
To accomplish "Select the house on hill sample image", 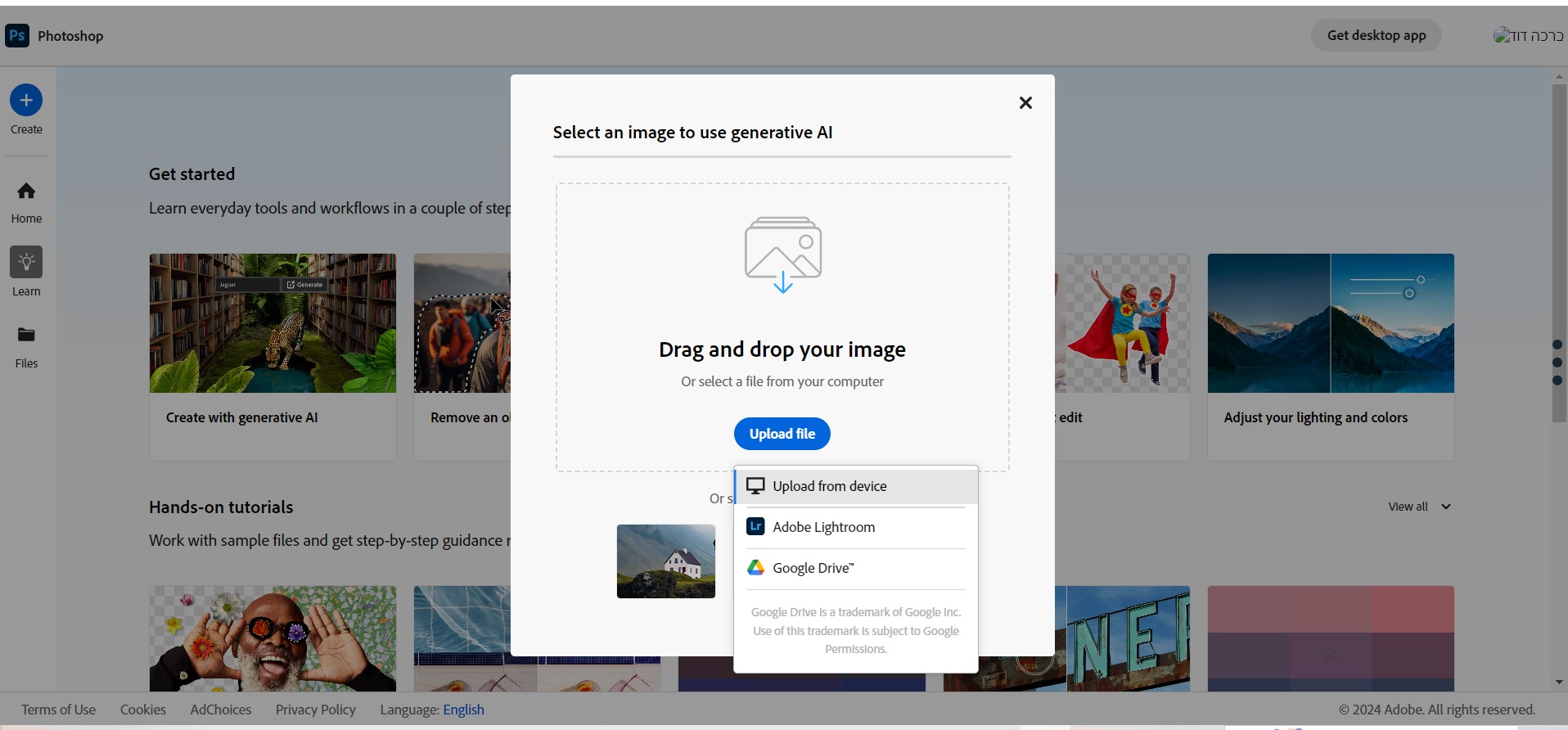I will [666, 561].
